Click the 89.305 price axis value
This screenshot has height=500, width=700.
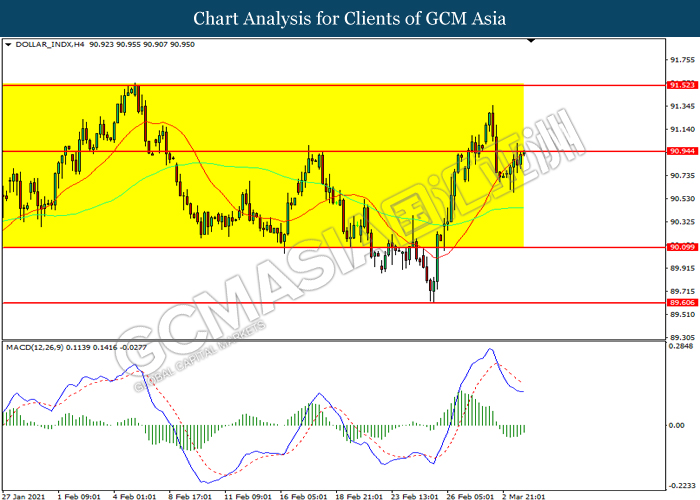coord(683,338)
